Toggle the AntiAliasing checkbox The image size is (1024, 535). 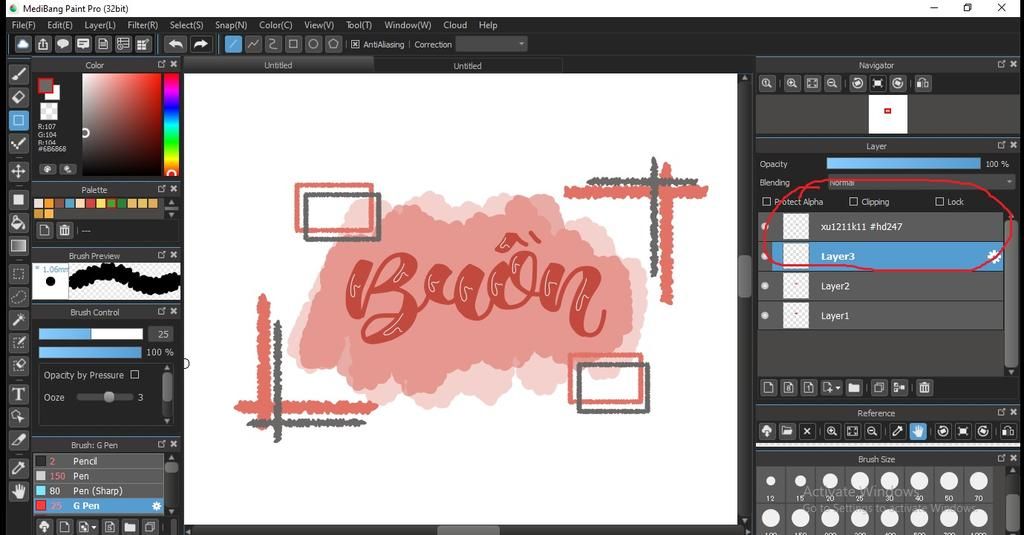355,44
